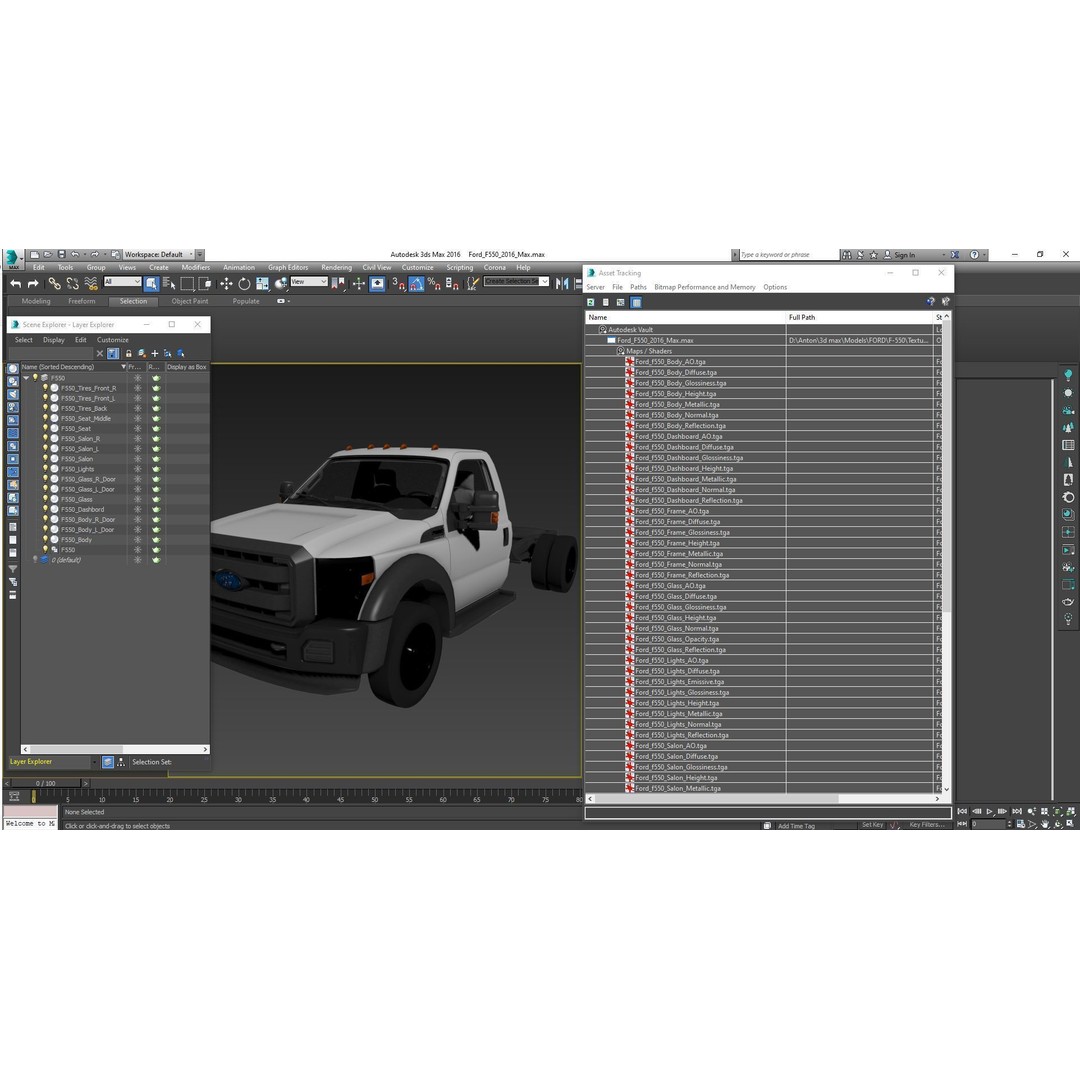1080x1080 pixels.
Task: Open the Create Selection Set dropdown
Action: (x=516, y=282)
